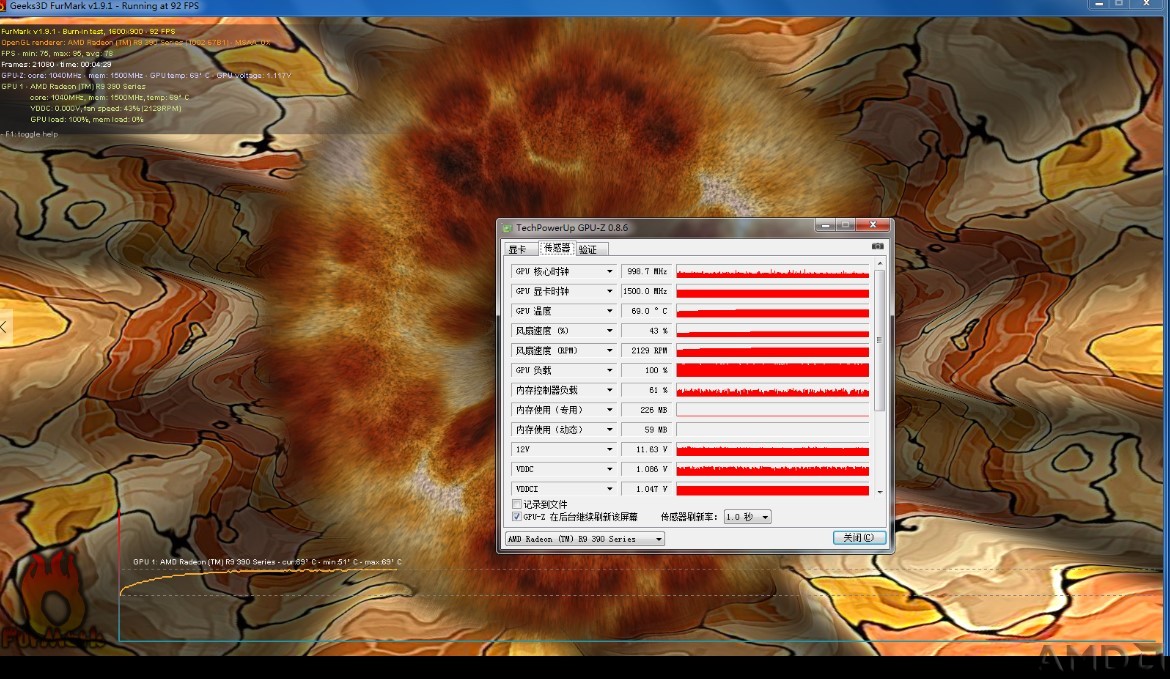Select the 传感器 tab
1170x679 pixels.
click(x=557, y=248)
